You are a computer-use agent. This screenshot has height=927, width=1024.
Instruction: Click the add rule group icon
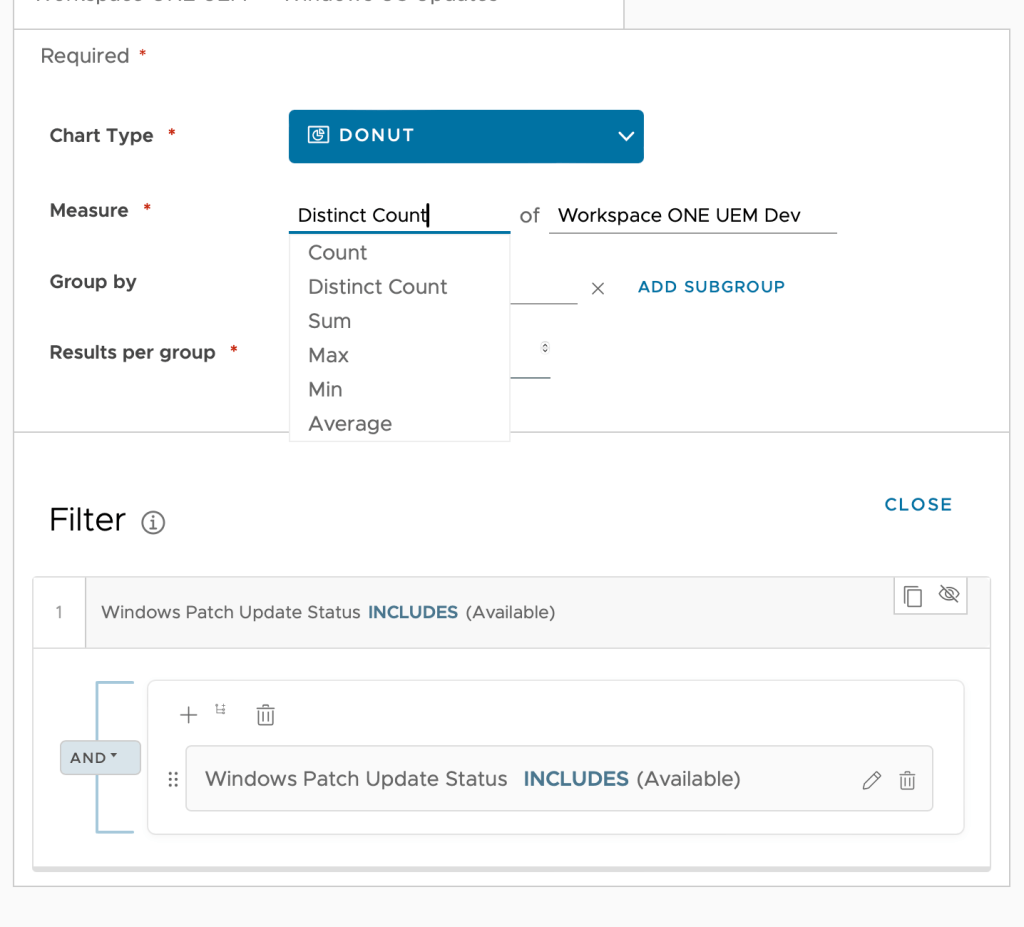click(x=220, y=710)
